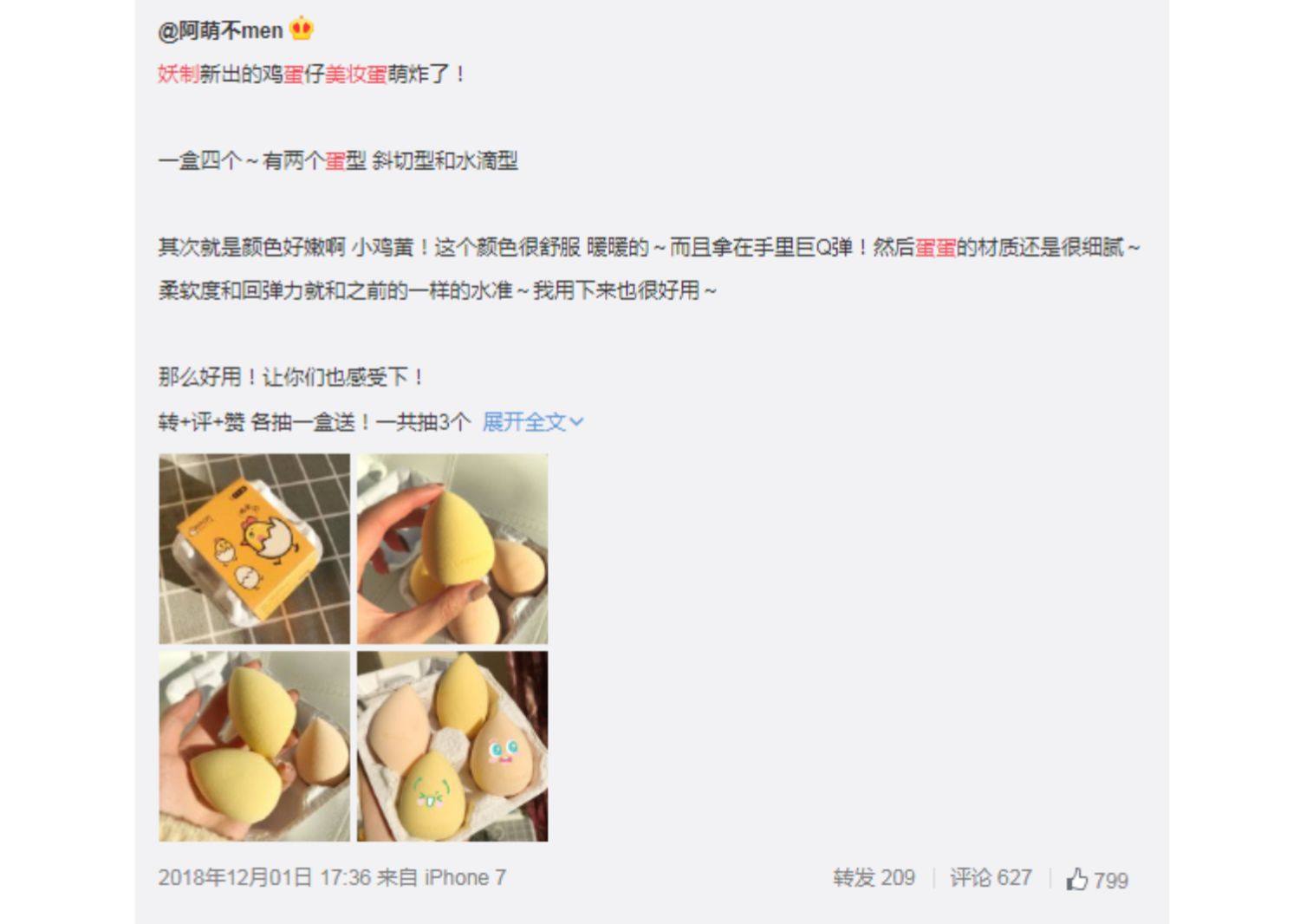Click the highlighted 蛋 in 蛋型
Screen dimensions: 1300x924
(335, 161)
